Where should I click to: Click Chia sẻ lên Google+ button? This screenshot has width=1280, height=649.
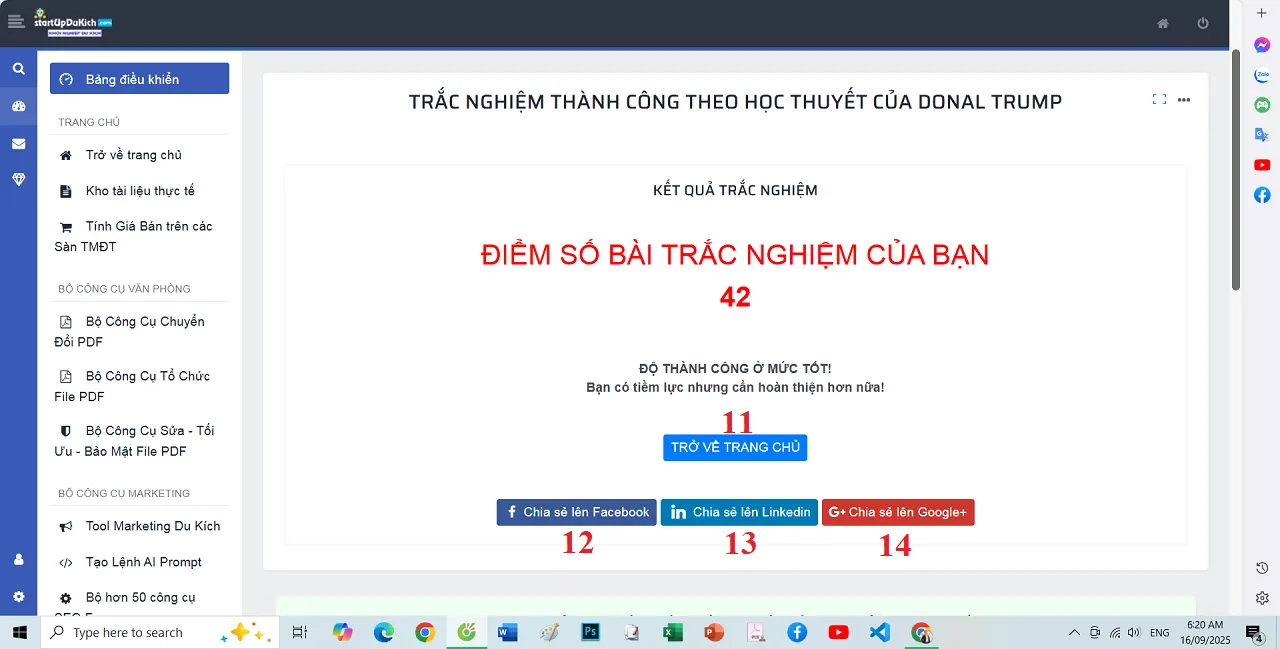click(x=898, y=512)
